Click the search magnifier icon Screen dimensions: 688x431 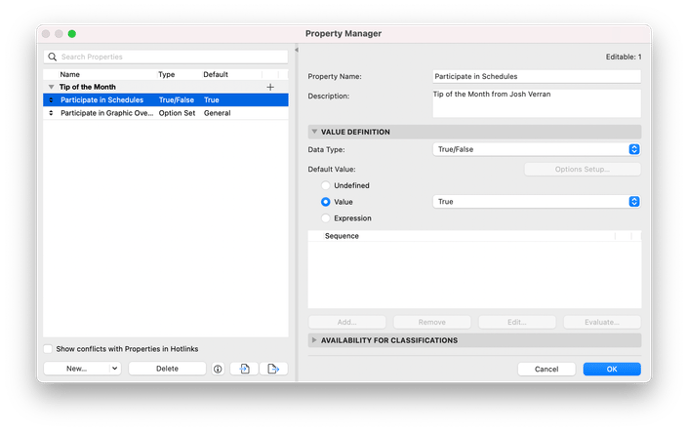[x=52, y=57]
